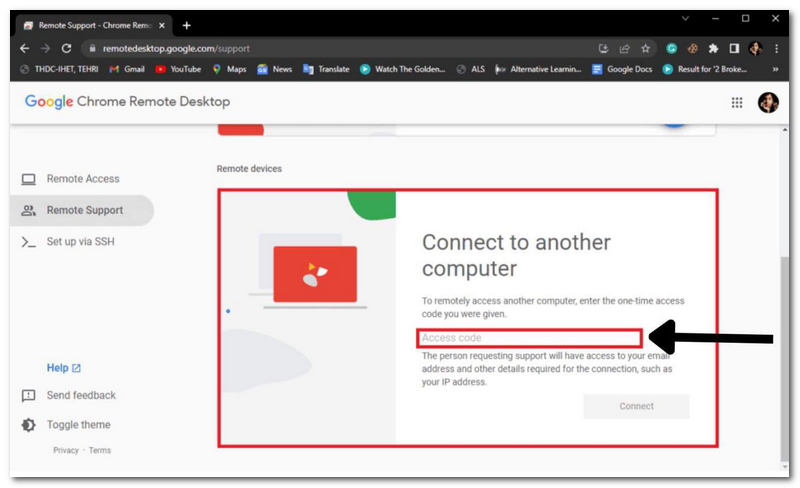
Task: Open the Translate bookmark
Action: click(326, 69)
